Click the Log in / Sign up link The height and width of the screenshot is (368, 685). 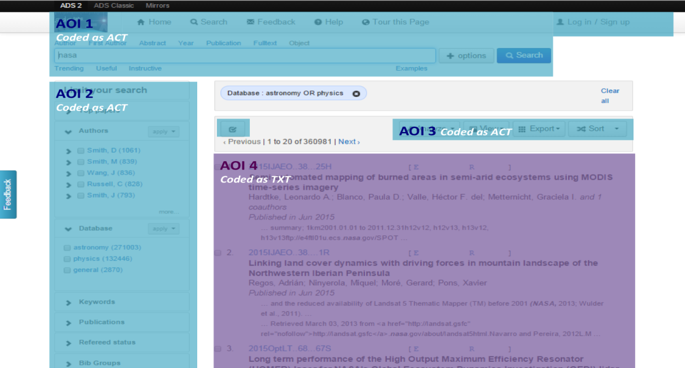click(593, 22)
